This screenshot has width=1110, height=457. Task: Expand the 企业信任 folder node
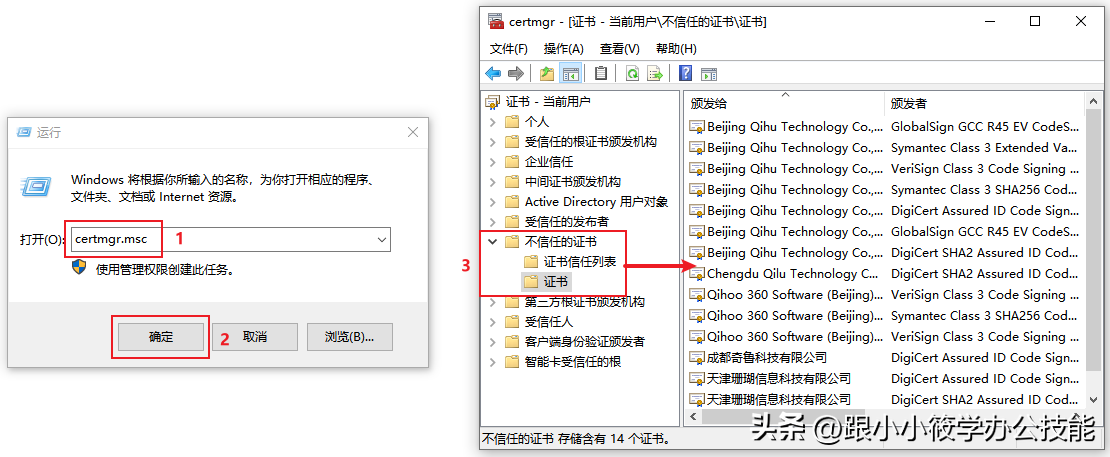(493, 162)
